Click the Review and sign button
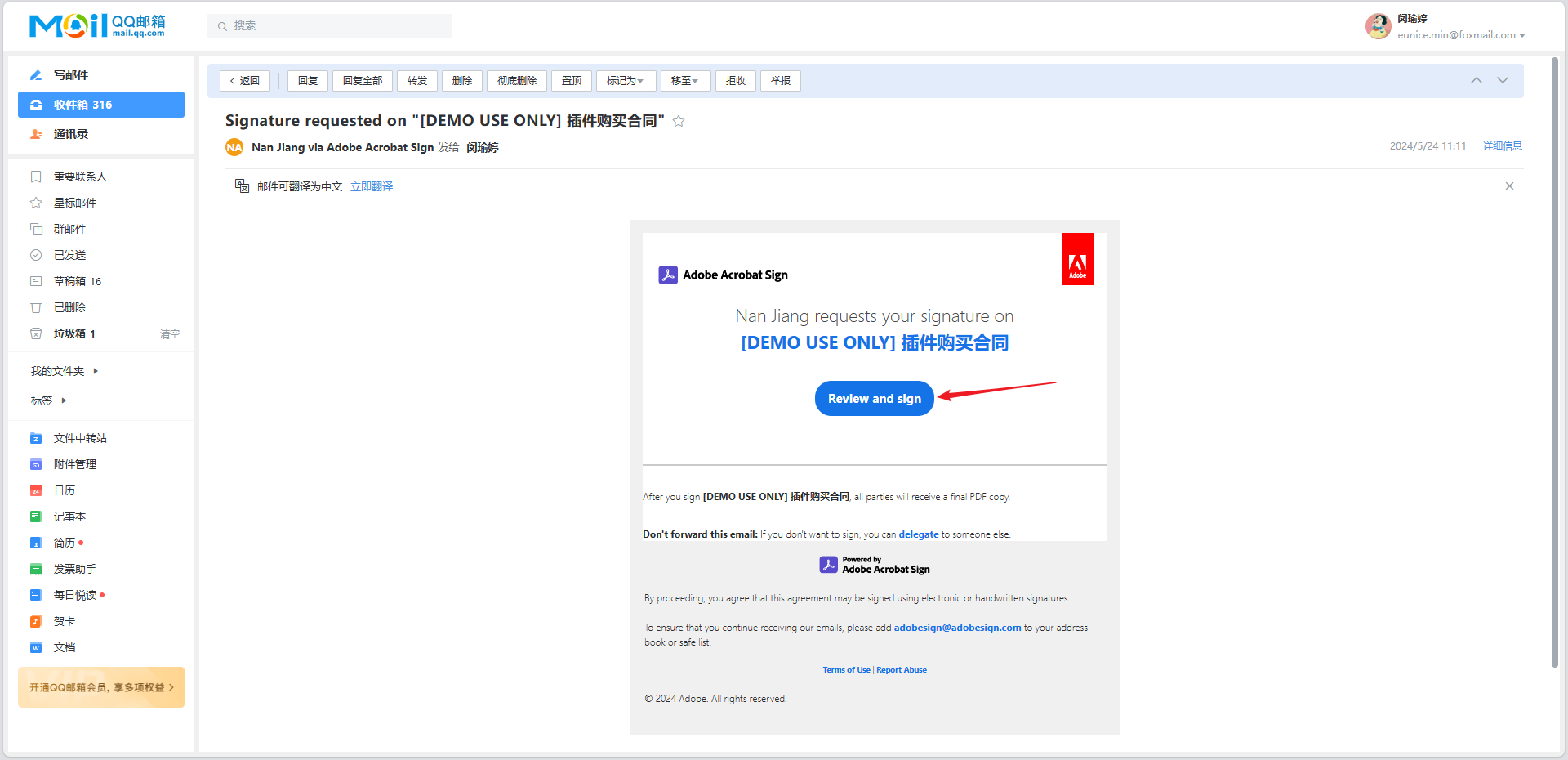Screen dimensions: 1568x760 click(875, 399)
